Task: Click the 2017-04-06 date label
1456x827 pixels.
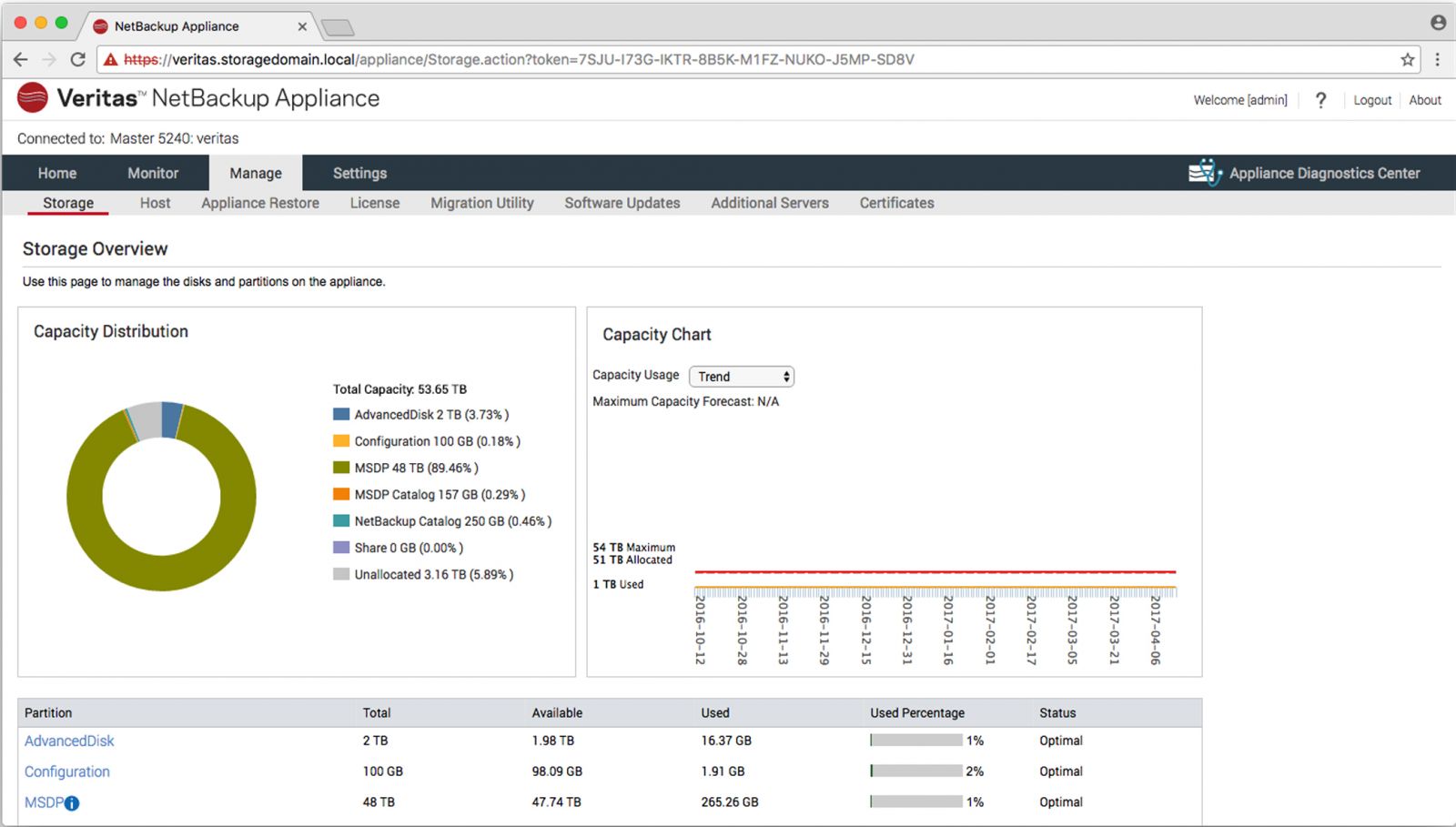Action: pyautogui.click(x=1156, y=630)
